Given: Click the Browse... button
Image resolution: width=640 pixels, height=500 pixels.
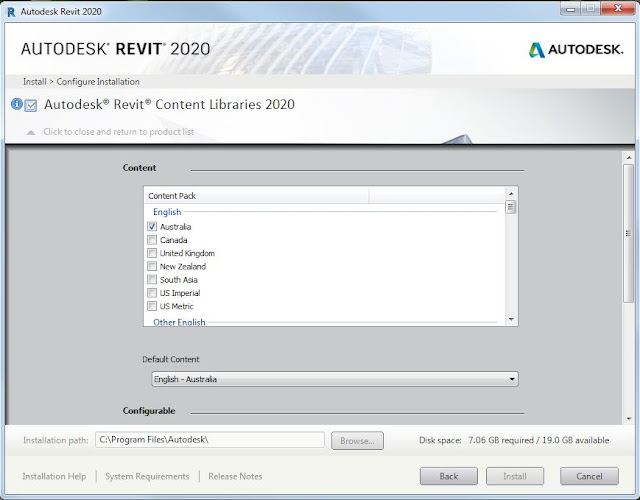Looking at the screenshot, I should [357, 441].
